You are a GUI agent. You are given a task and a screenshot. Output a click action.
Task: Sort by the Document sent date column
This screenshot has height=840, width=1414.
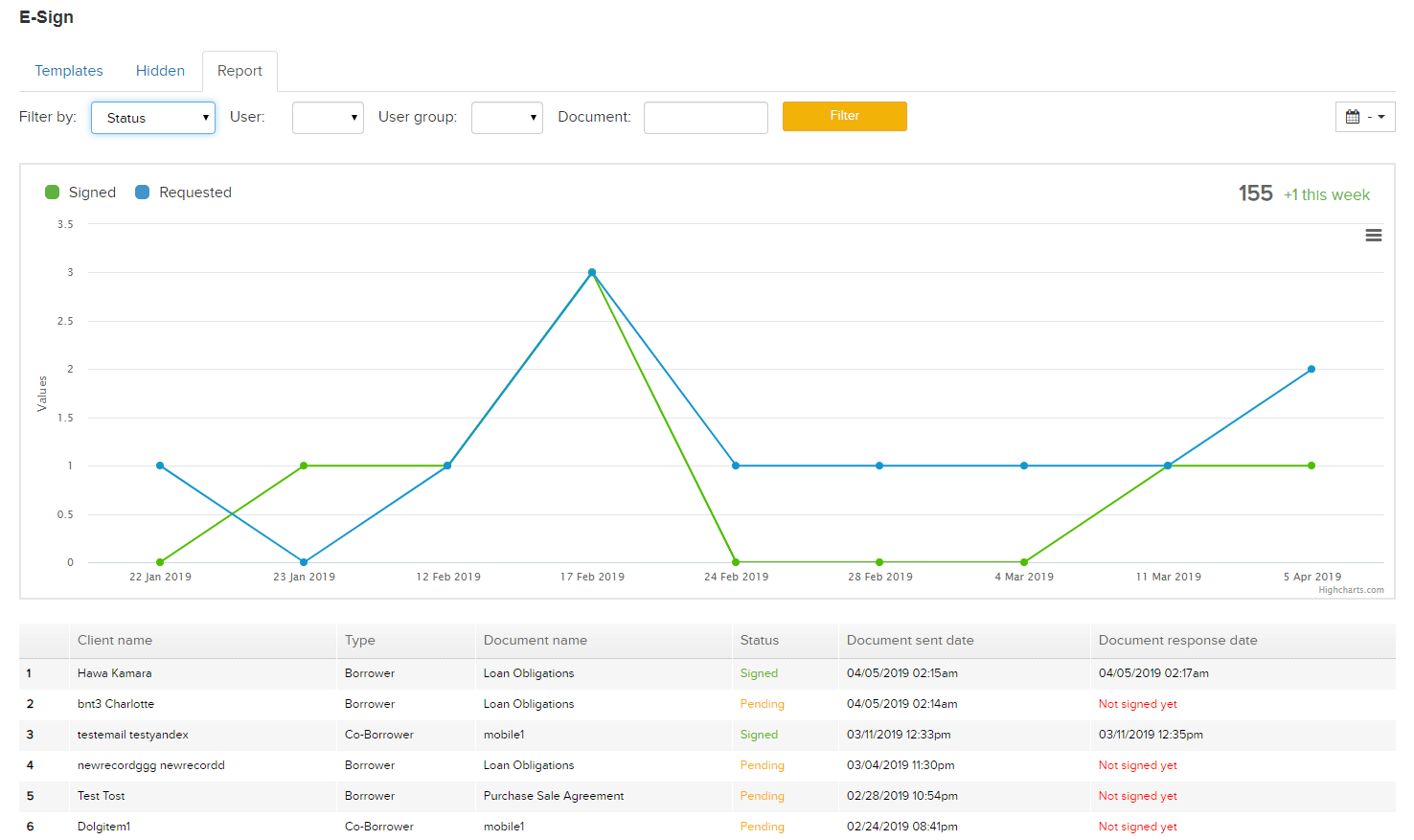pos(910,641)
